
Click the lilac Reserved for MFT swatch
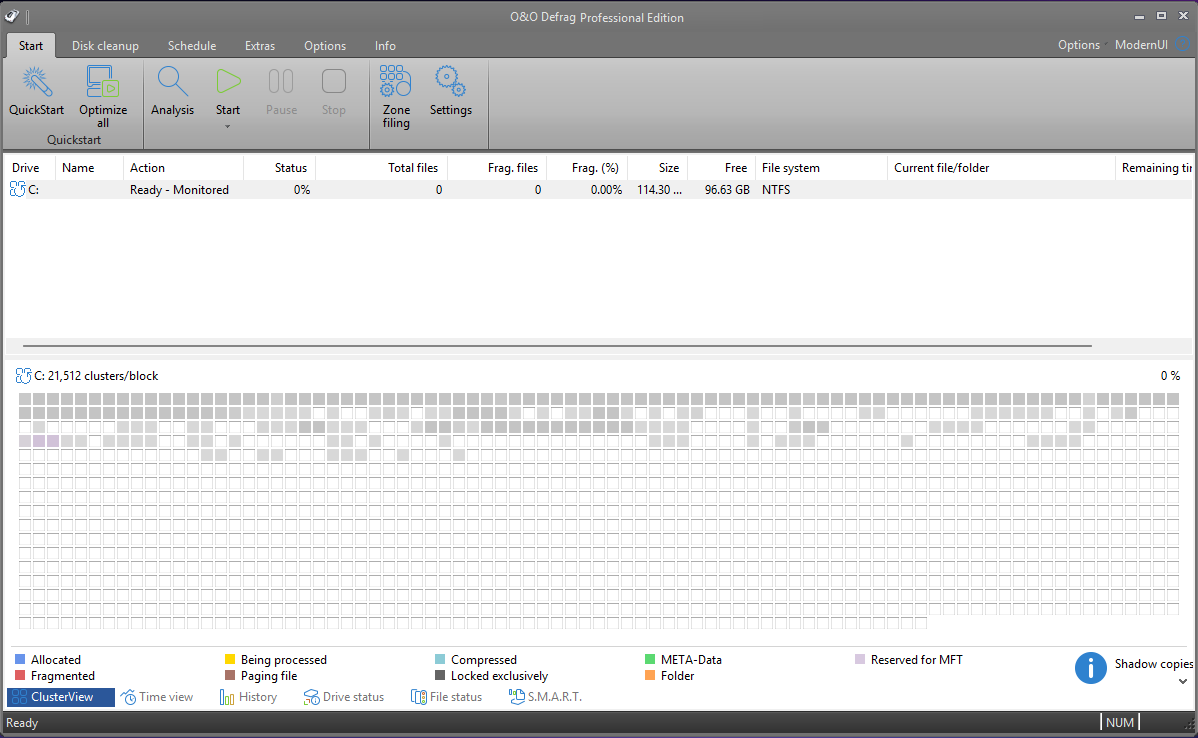[x=860, y=659]
